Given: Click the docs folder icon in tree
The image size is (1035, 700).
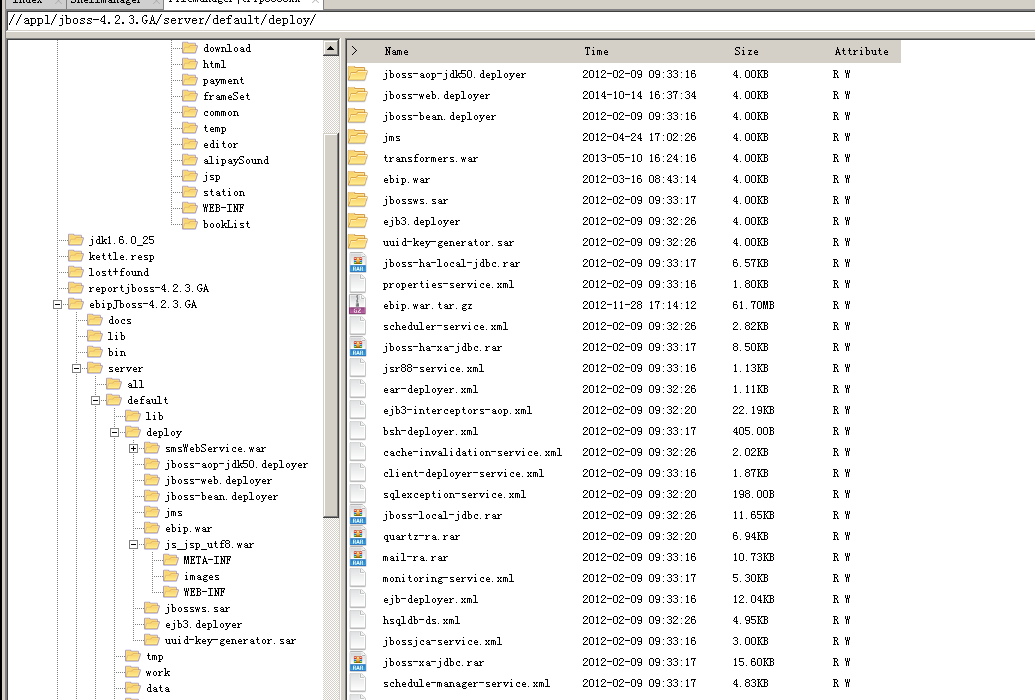Looking at the screenshot, I should click(x=95, y=320).
